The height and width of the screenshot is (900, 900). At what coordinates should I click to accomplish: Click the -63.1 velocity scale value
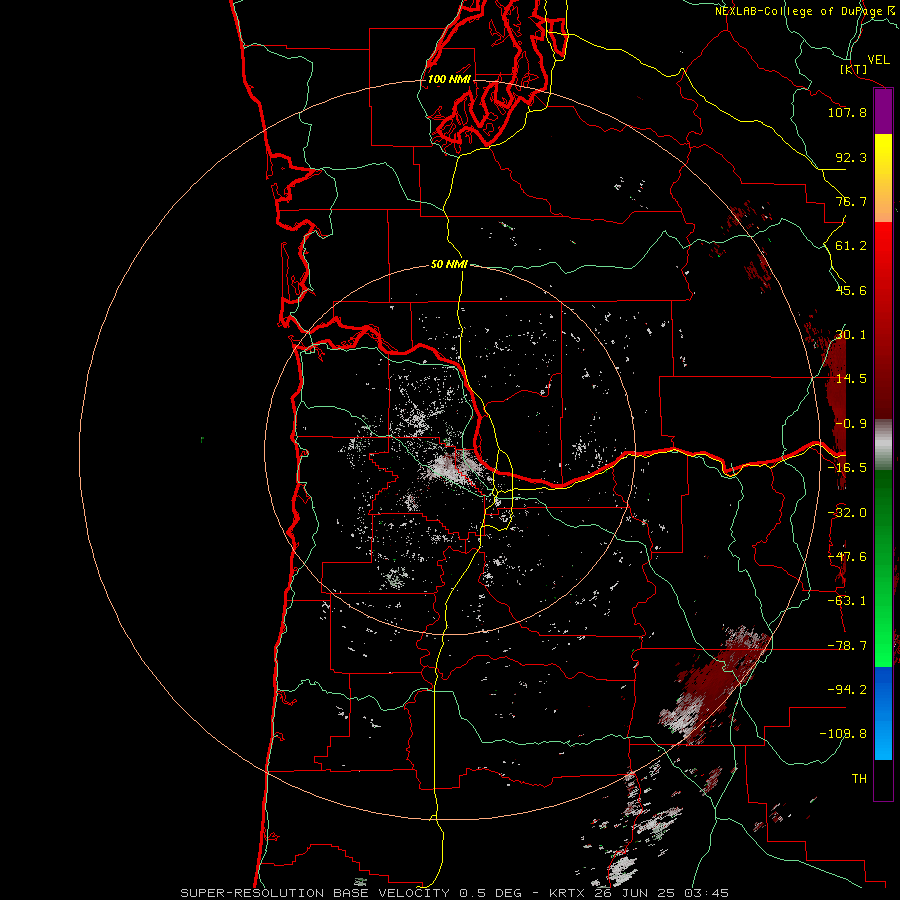pyautogui.click(x=847, y=601)
